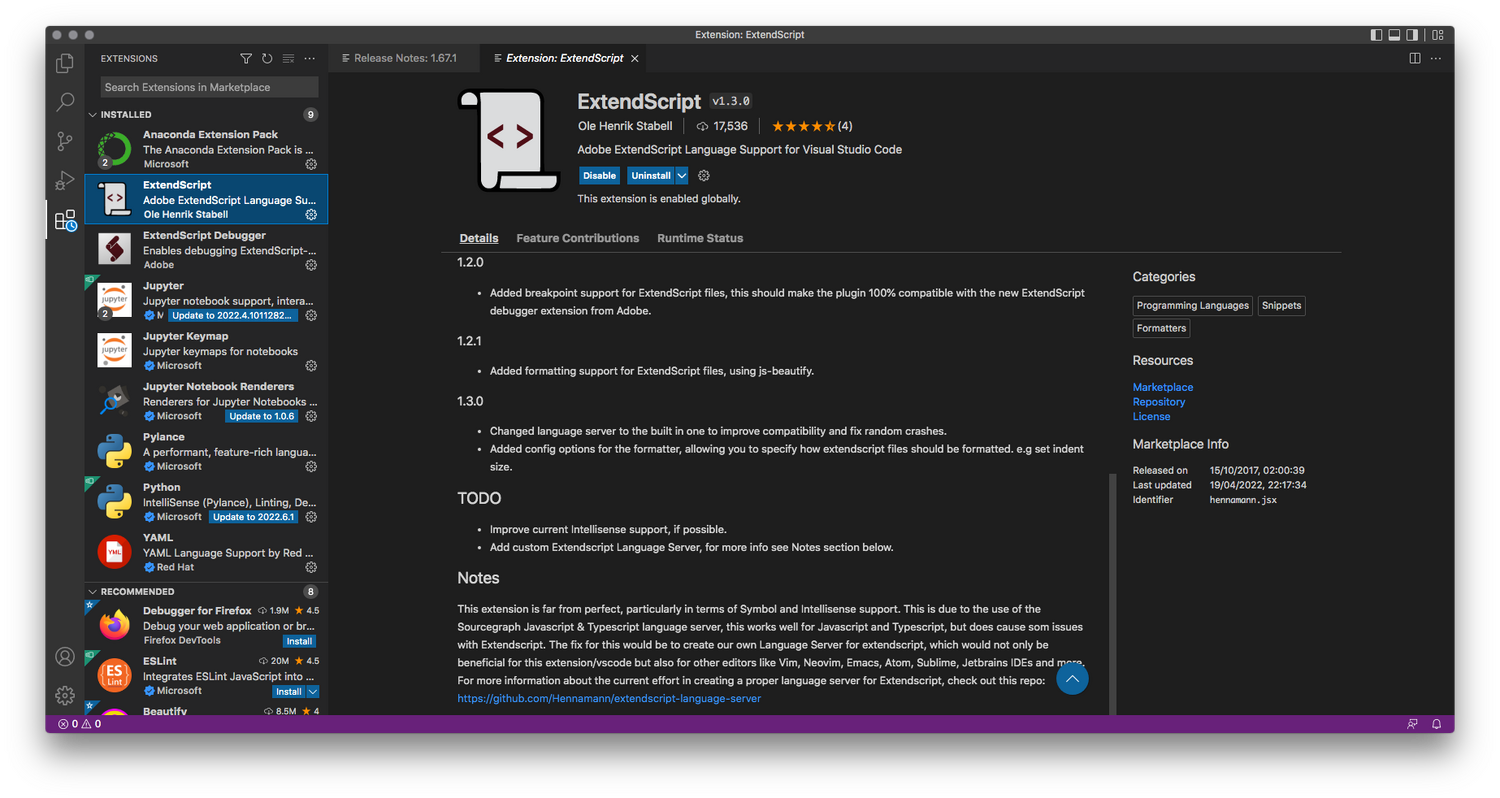Update Jupyter to 2022.4.1011282

tap(233, 315)
